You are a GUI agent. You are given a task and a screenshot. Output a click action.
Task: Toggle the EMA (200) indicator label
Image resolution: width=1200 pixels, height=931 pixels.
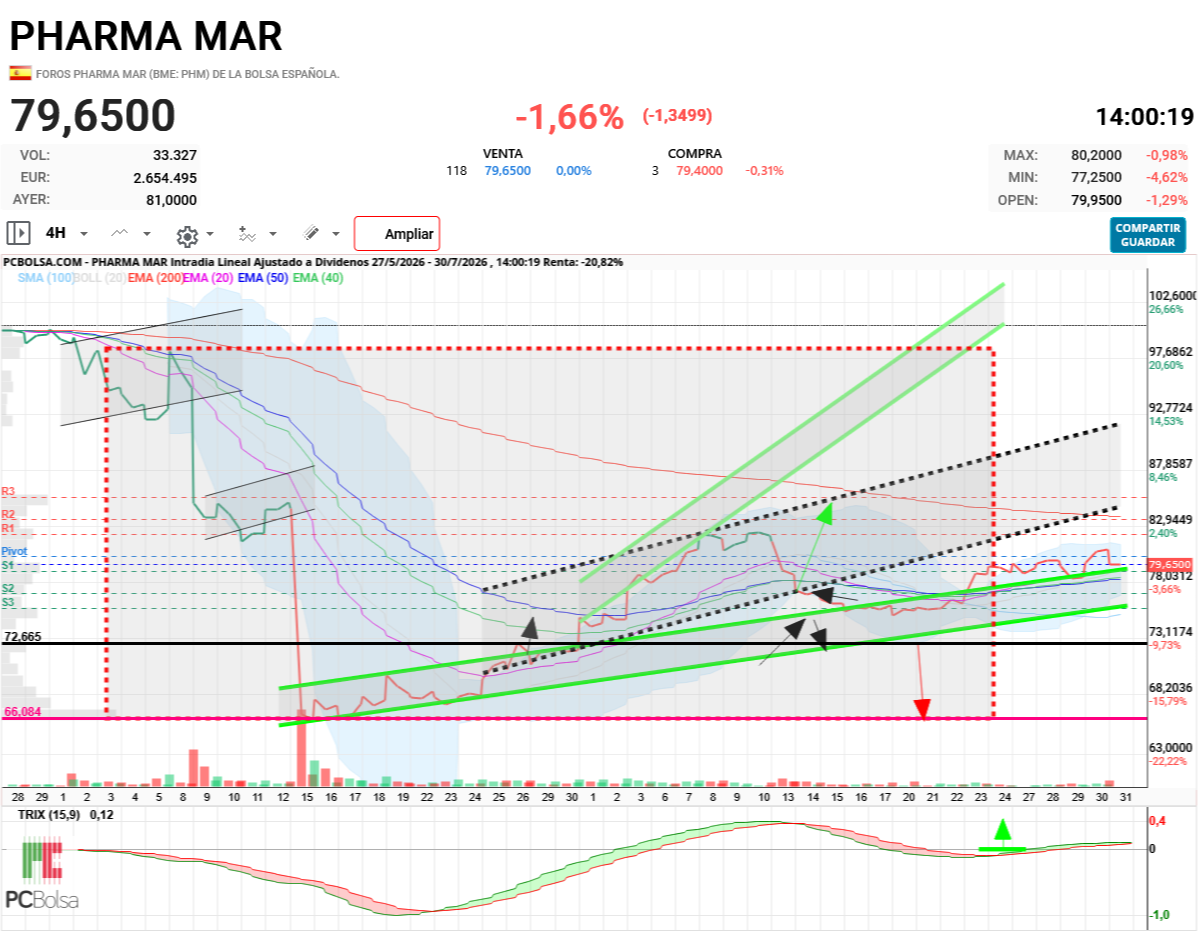click(155, 278)
